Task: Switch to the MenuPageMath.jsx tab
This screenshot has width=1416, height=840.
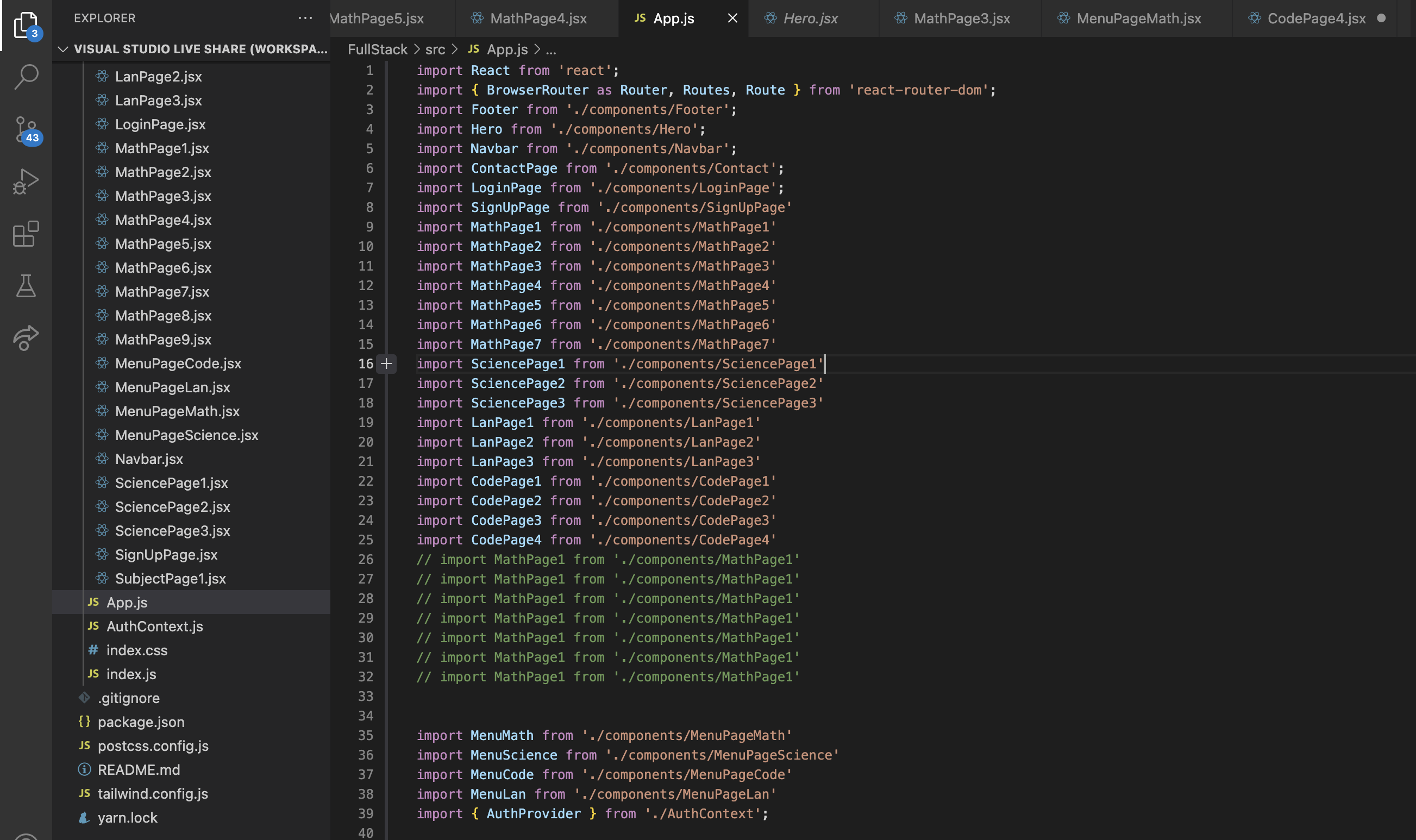Action: [x=1138, y=18]
